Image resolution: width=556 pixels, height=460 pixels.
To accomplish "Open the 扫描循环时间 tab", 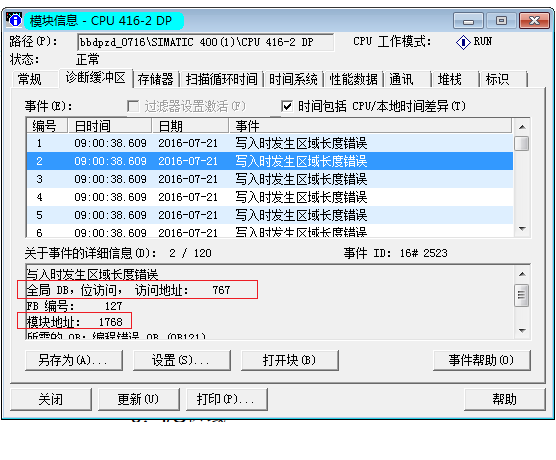I will (222, 79).
